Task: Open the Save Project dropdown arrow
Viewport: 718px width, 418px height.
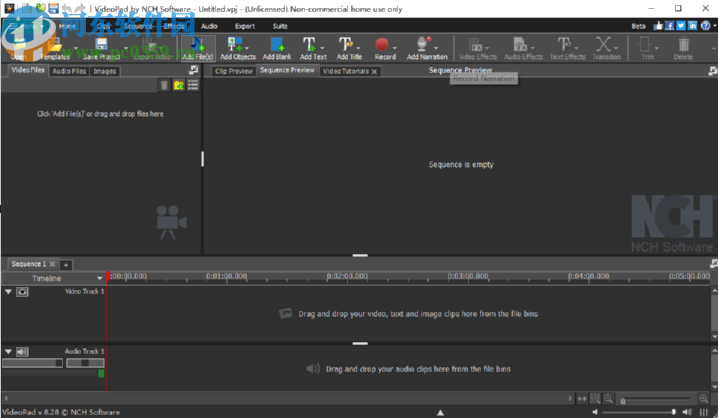Action: point(126,48)
